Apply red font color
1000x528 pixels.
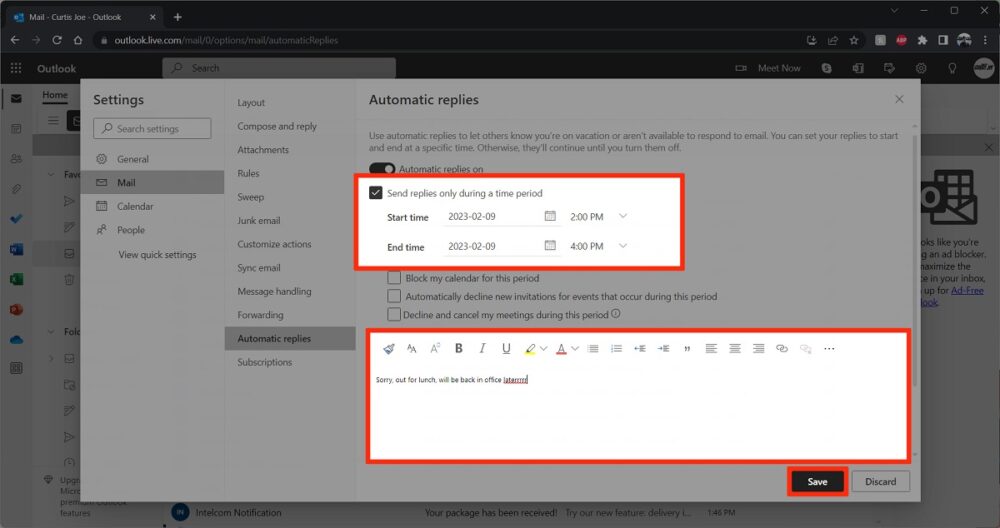pos(561,348)
